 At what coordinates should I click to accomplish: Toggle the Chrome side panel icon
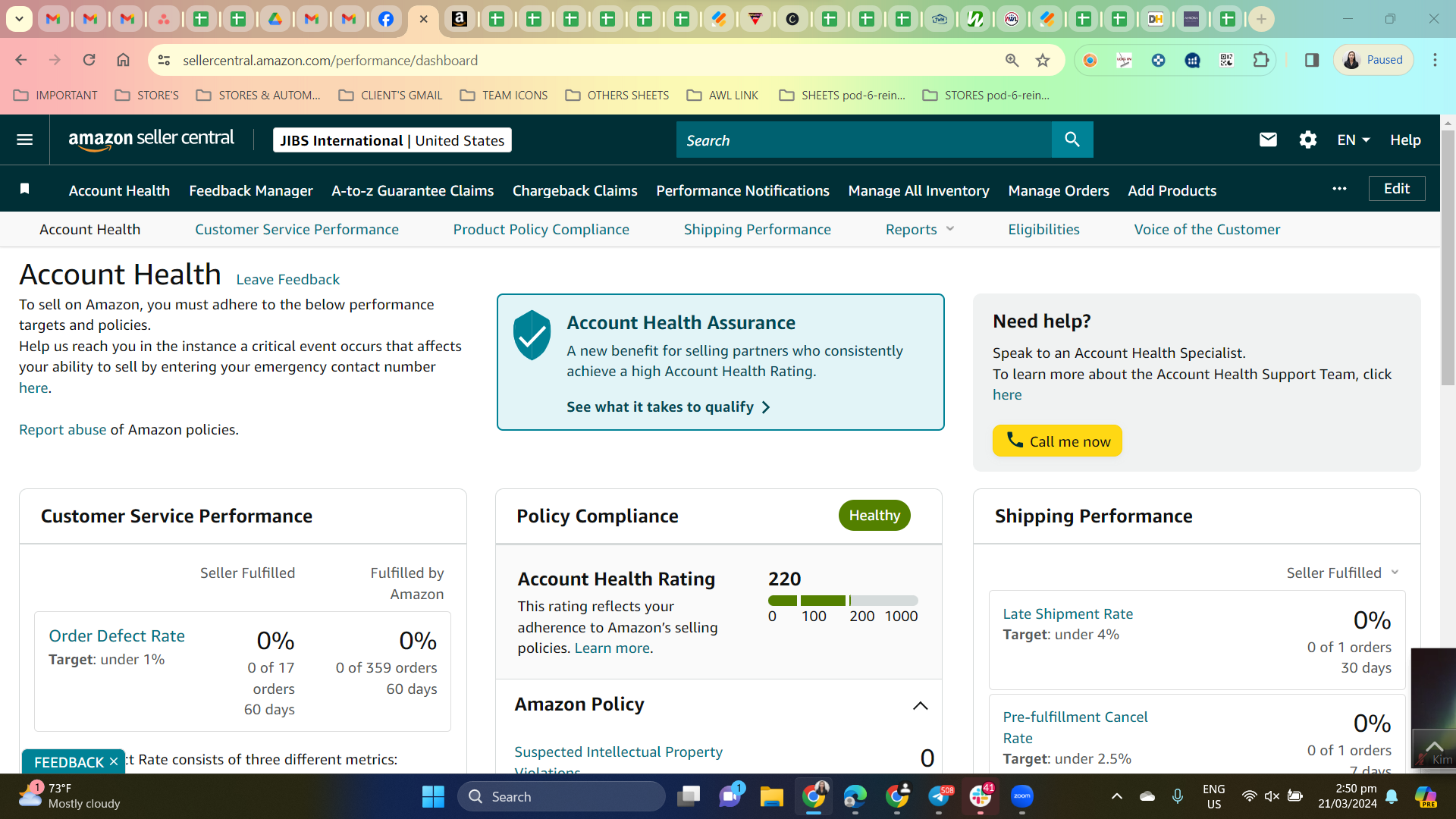coord(1312,60)
